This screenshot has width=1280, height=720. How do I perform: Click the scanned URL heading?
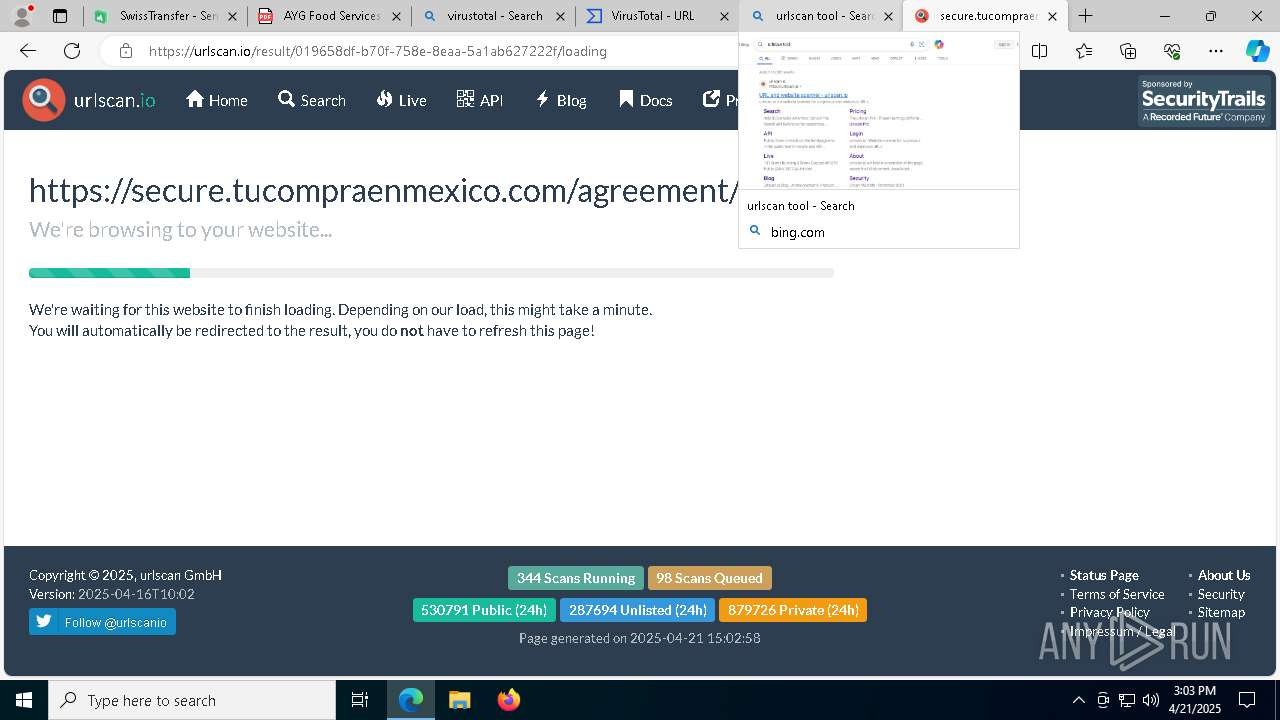[384, 190]
